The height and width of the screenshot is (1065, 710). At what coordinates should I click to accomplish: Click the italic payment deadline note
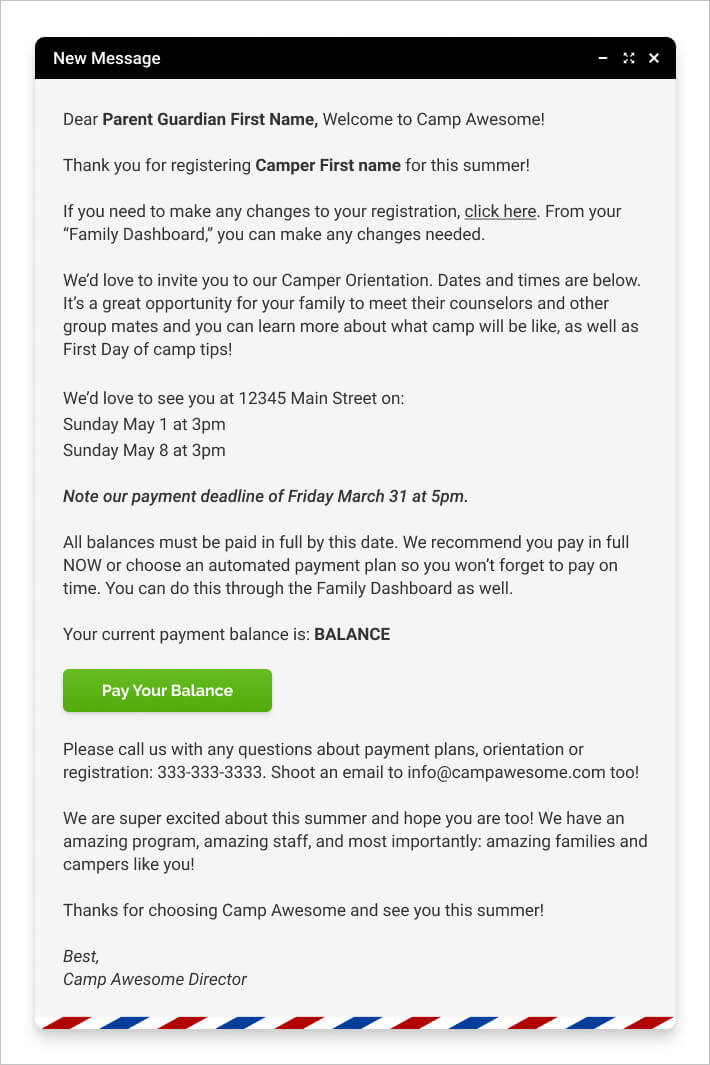(x=265, y=496)
